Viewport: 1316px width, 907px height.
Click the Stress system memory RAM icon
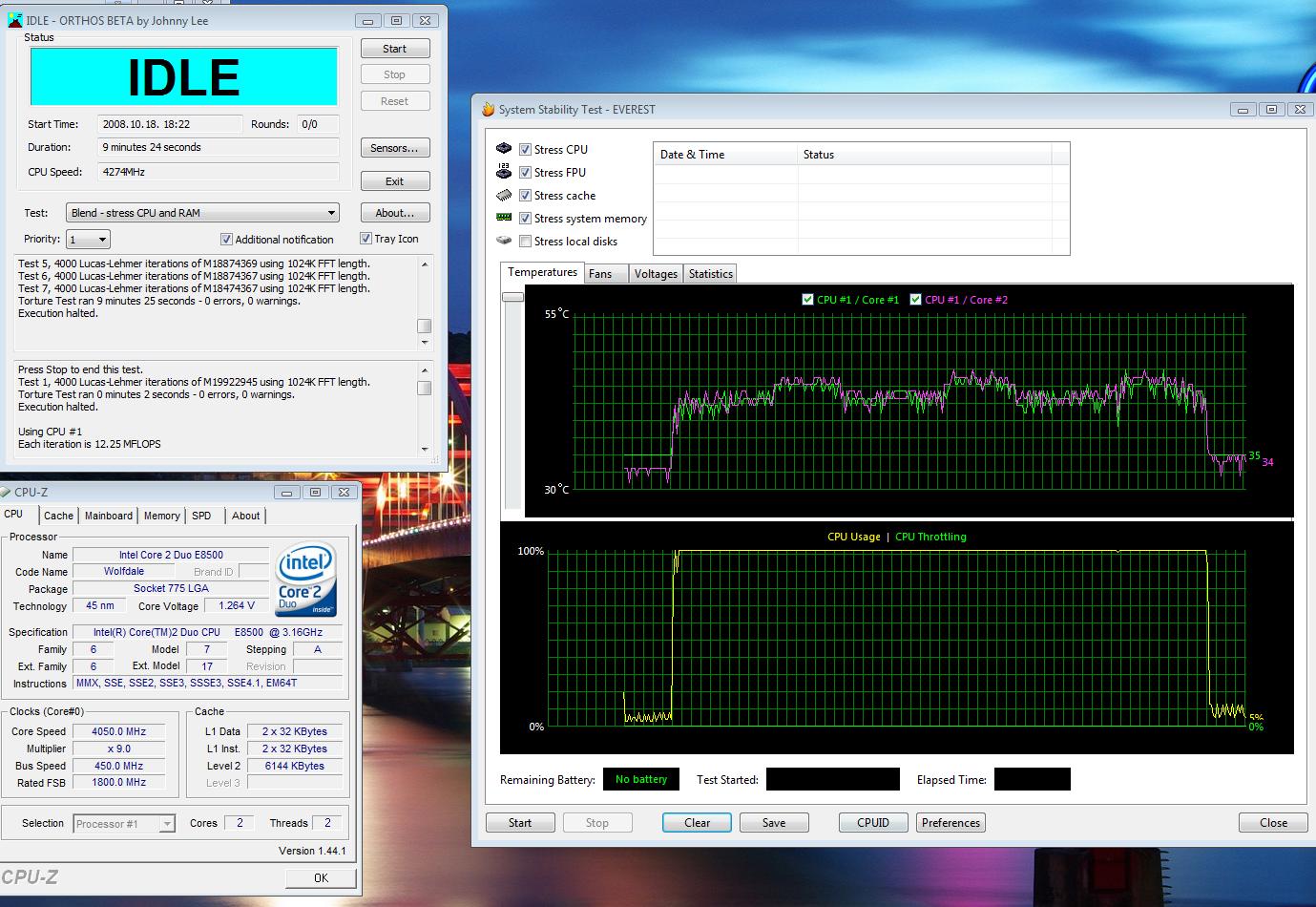504,218
